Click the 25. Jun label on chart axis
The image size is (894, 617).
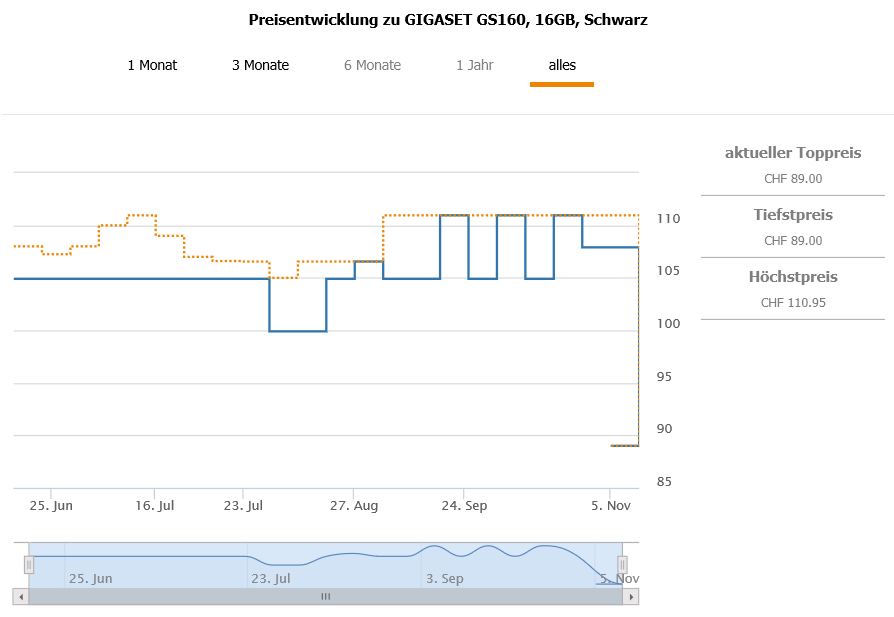coord(51,506)
